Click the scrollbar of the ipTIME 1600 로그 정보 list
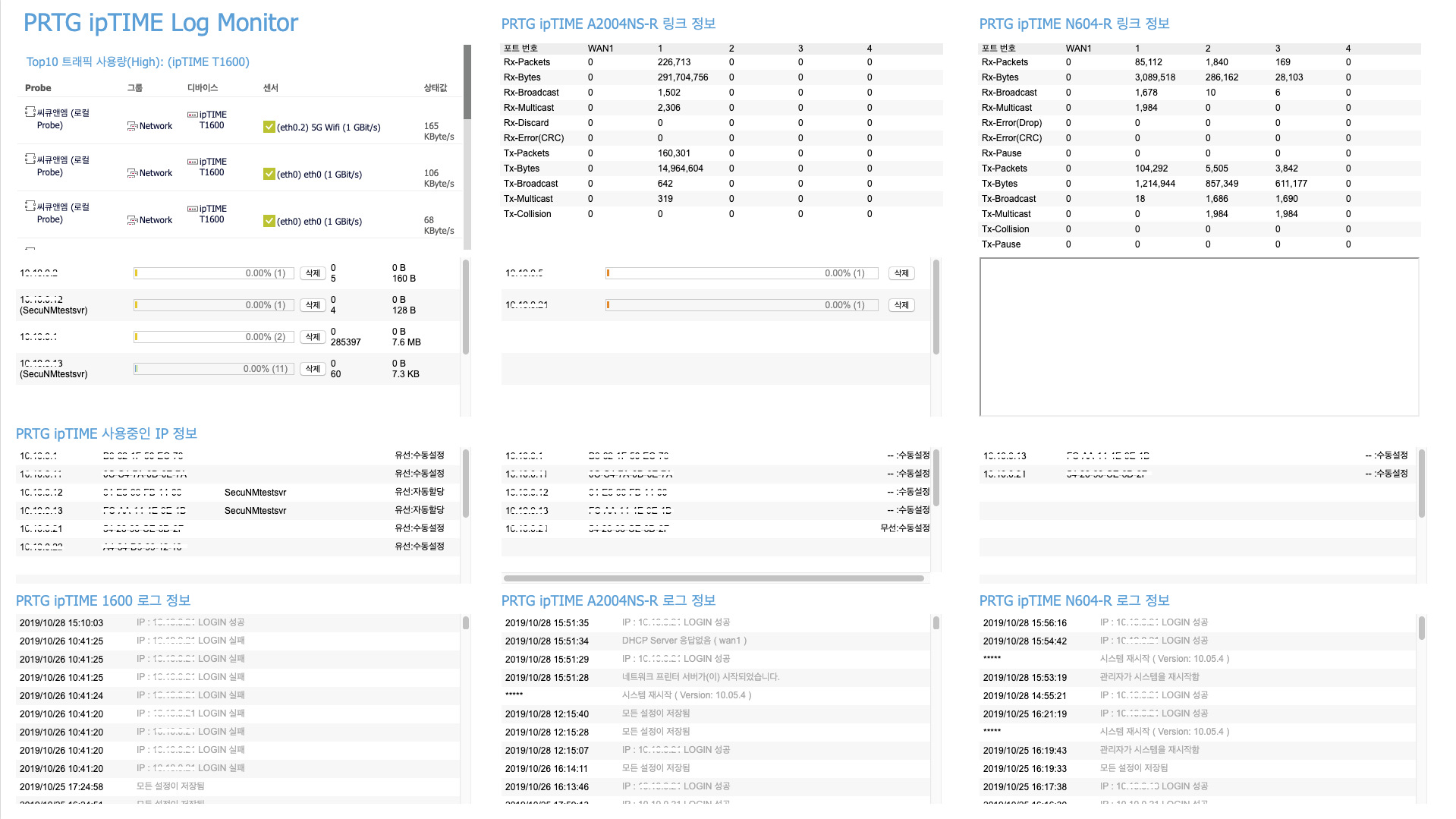The height and width of the screenshot is (819, 1456). (466, 623)
